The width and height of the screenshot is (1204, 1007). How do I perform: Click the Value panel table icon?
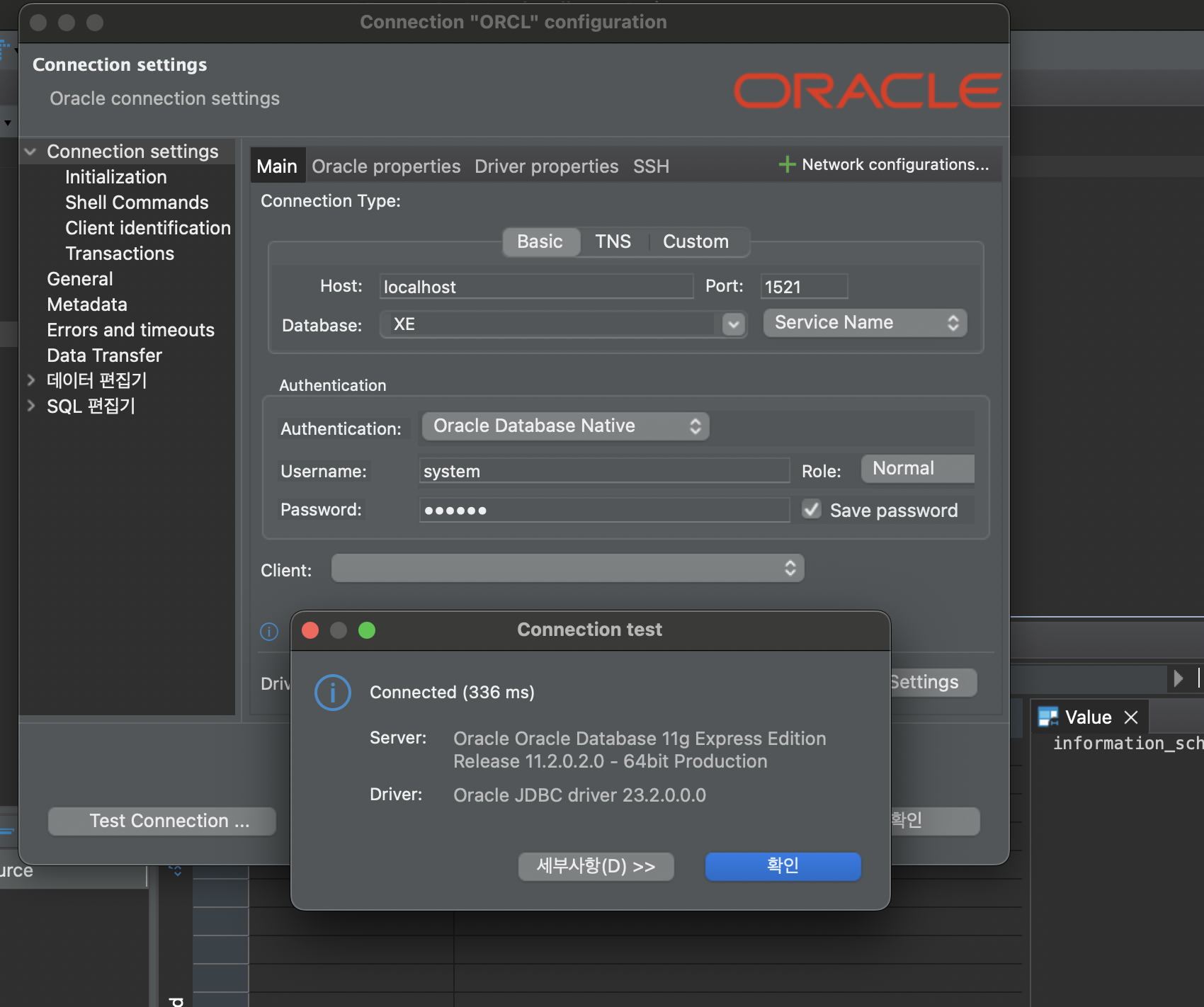(x=1047, y=717)
